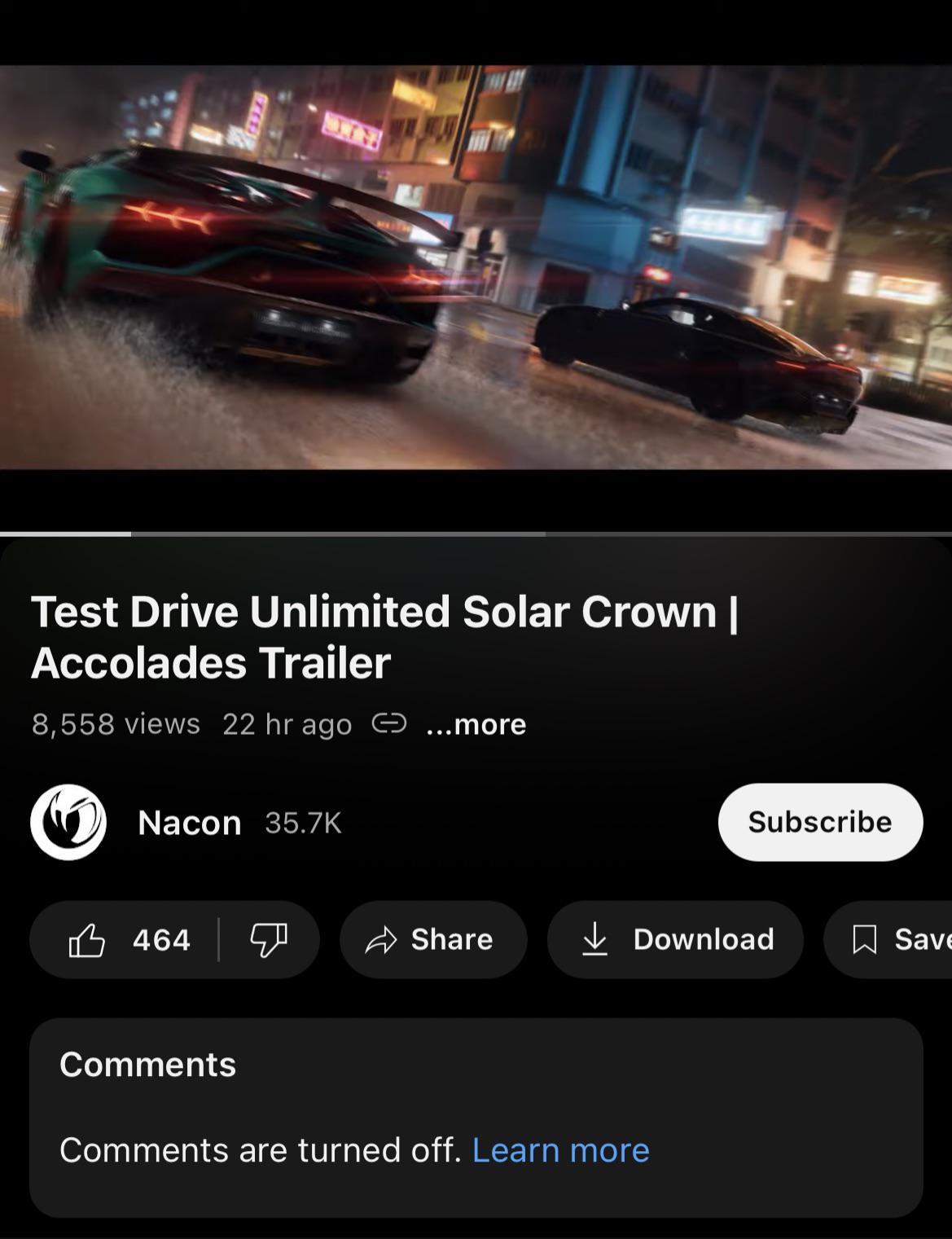Tap the 8,558 views text
This screenshot has height=1239, width=952.
(116, 723)
